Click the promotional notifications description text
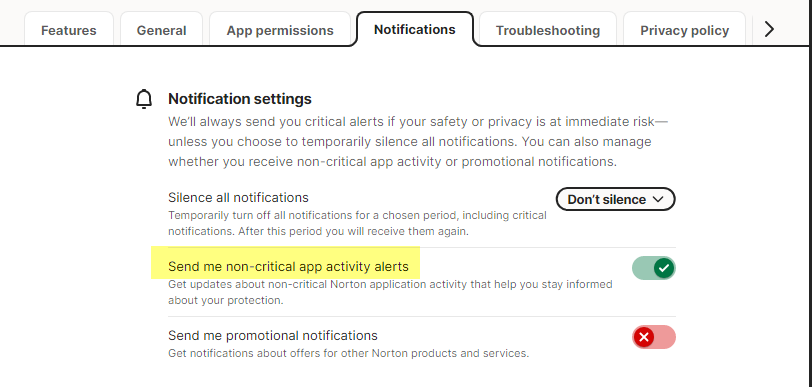 (349, 354)
